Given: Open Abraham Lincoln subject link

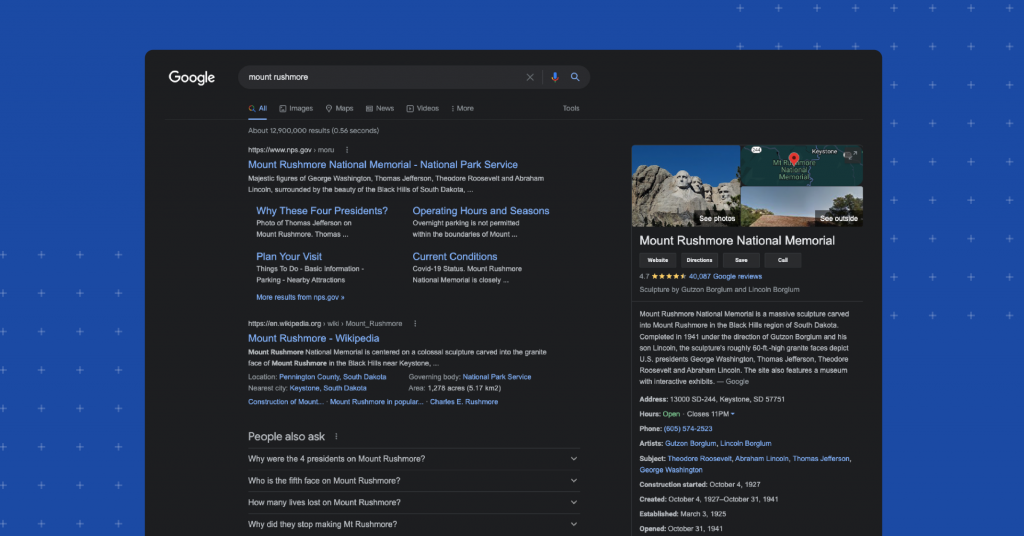Looking at the screenshot, I should (761, 458).
